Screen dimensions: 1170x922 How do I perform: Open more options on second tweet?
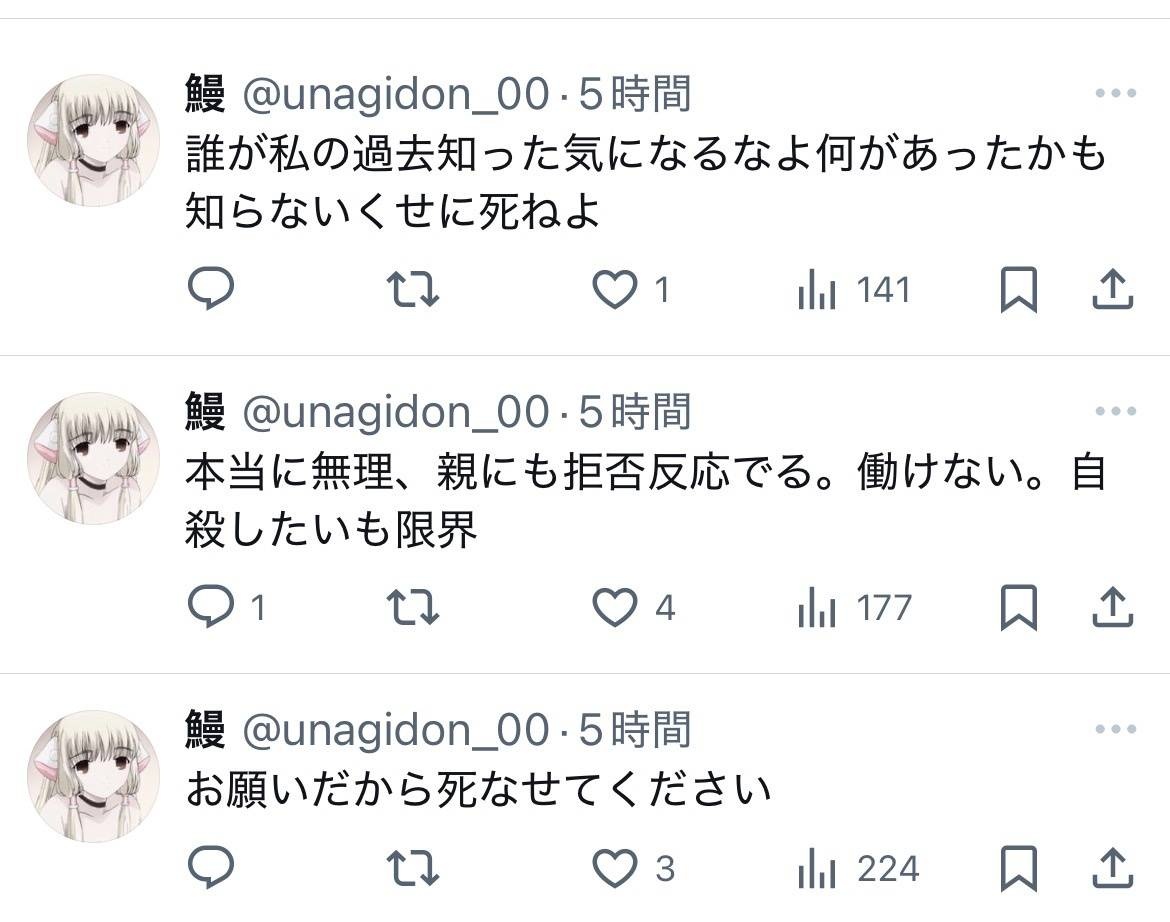coord(1115,412)
